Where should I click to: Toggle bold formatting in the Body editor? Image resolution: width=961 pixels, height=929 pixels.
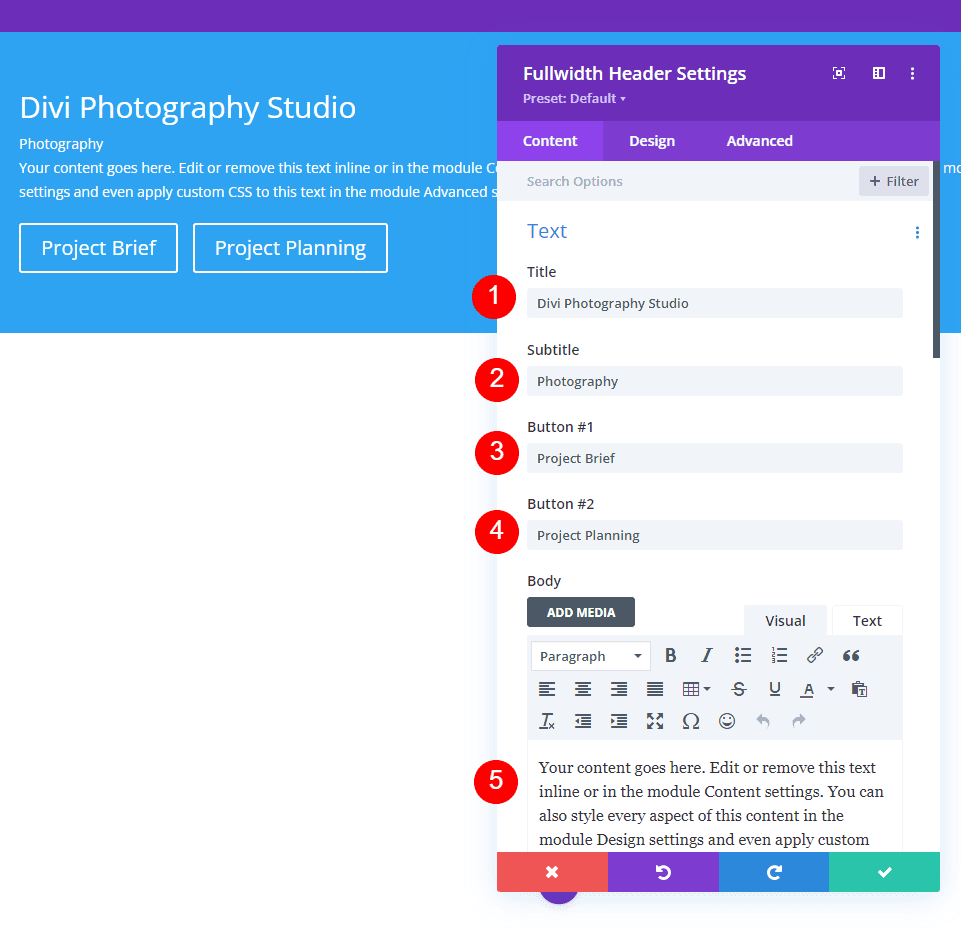point(671,655)
